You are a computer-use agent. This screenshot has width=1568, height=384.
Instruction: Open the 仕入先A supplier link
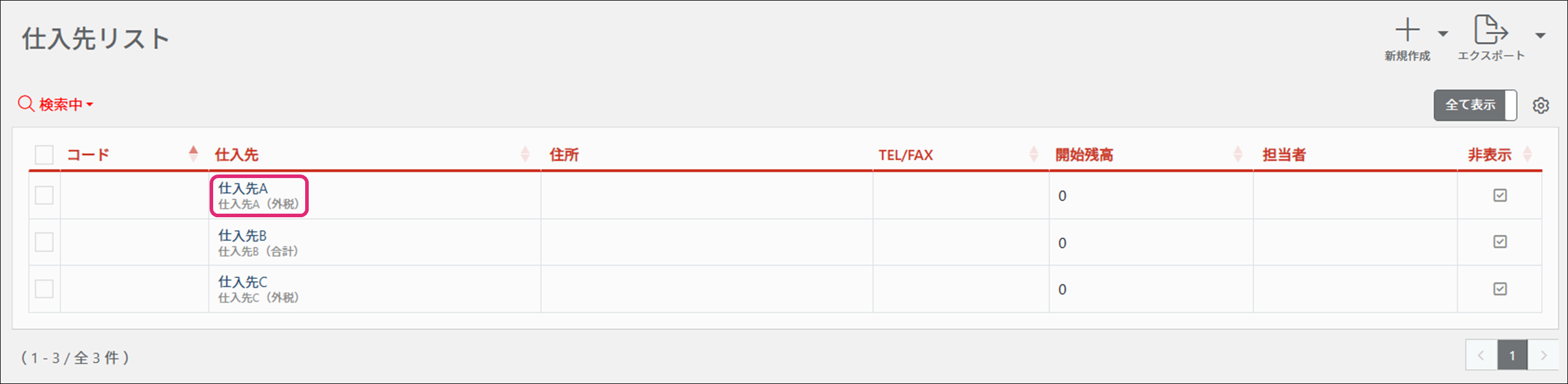243,189
